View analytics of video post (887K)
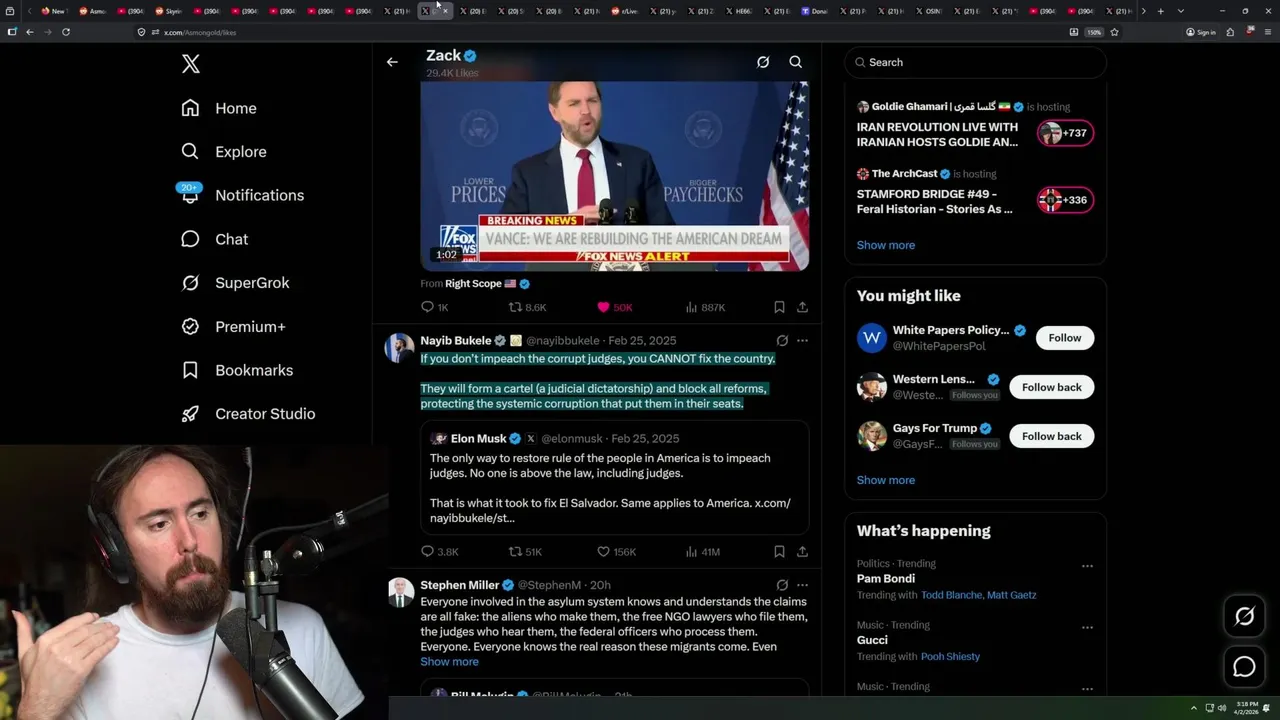The height and width of the screenshot is (720, 1280). pos(705,307)
